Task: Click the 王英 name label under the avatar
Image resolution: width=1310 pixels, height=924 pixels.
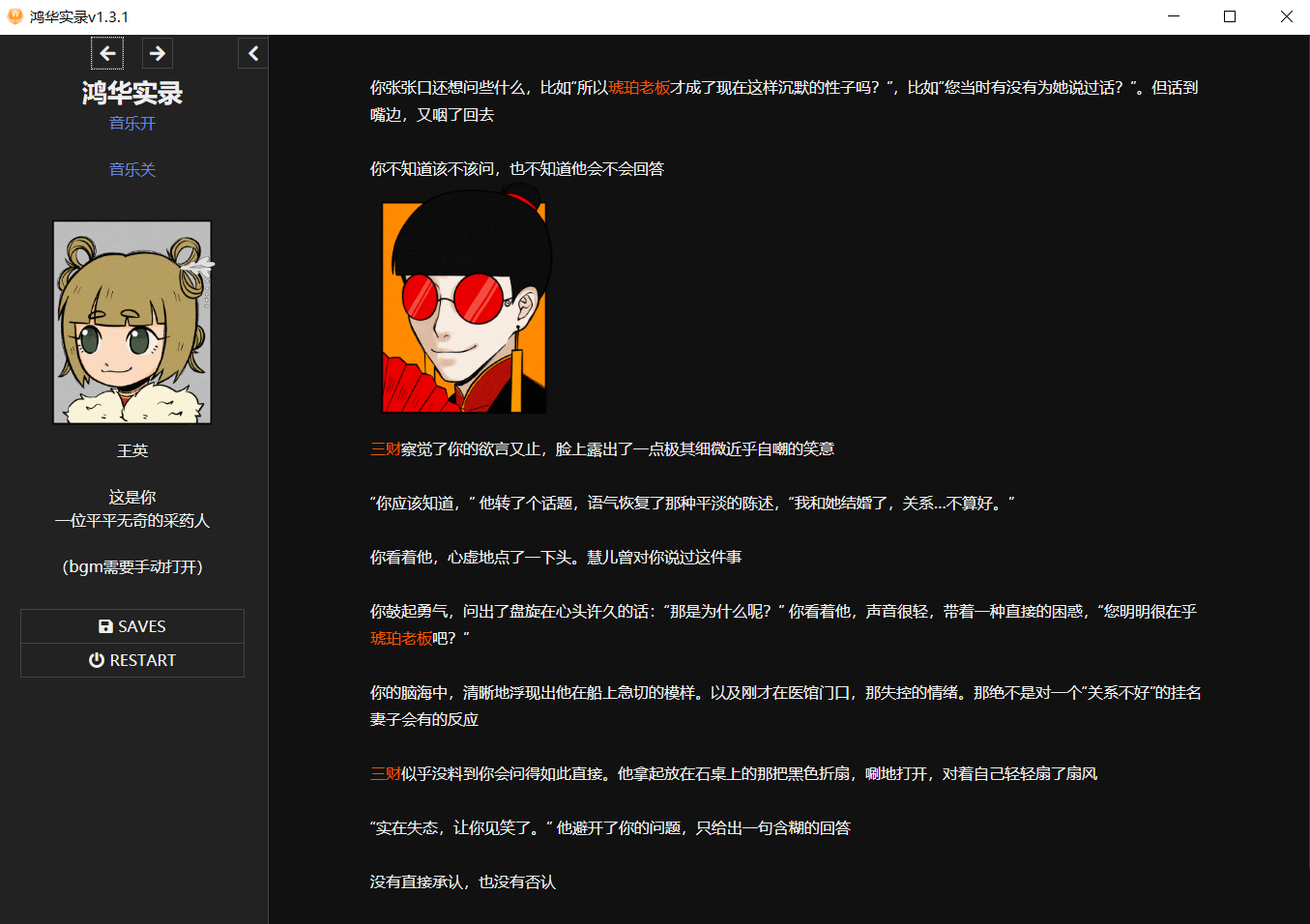Action: coord(132,451)
